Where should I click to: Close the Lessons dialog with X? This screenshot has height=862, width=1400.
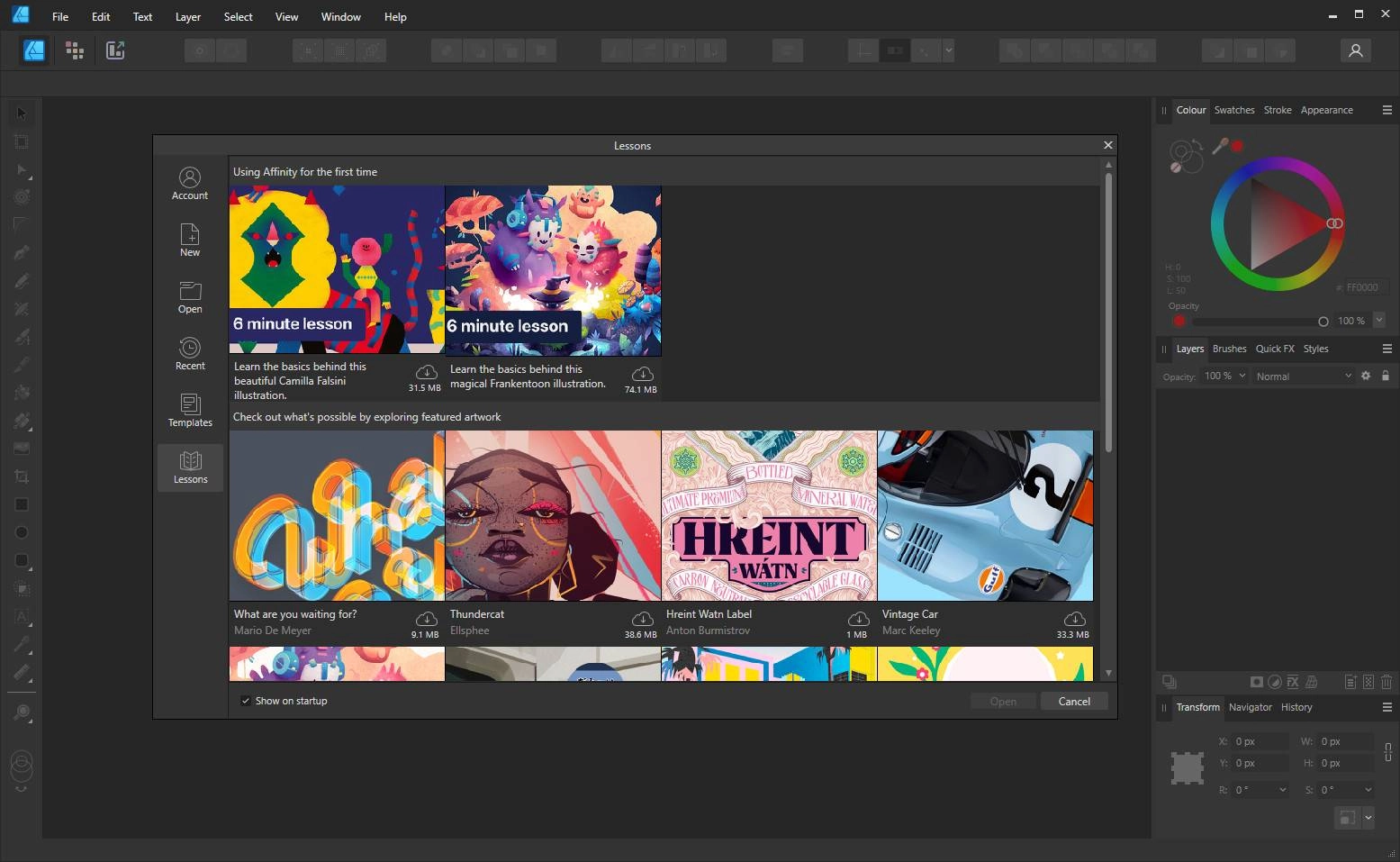coord(1108,145)
